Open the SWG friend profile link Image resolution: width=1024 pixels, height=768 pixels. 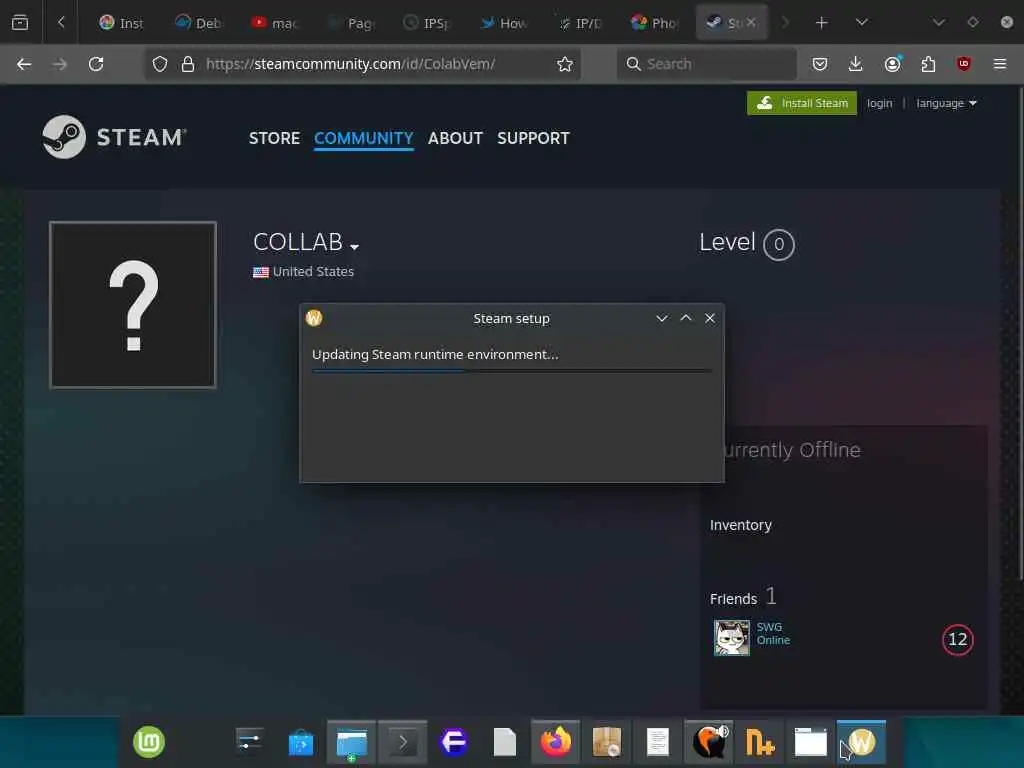coord(769,626)
